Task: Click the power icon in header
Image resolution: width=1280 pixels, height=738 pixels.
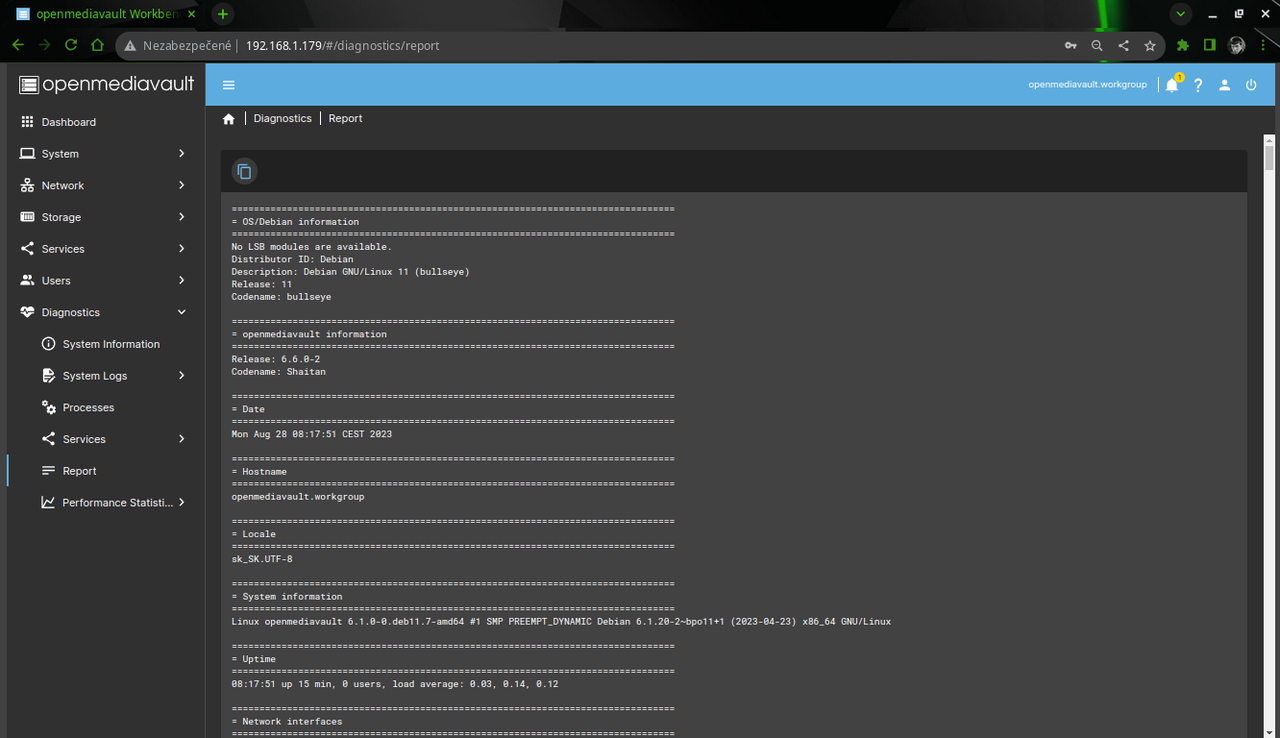Action: tap(1251, 85)
